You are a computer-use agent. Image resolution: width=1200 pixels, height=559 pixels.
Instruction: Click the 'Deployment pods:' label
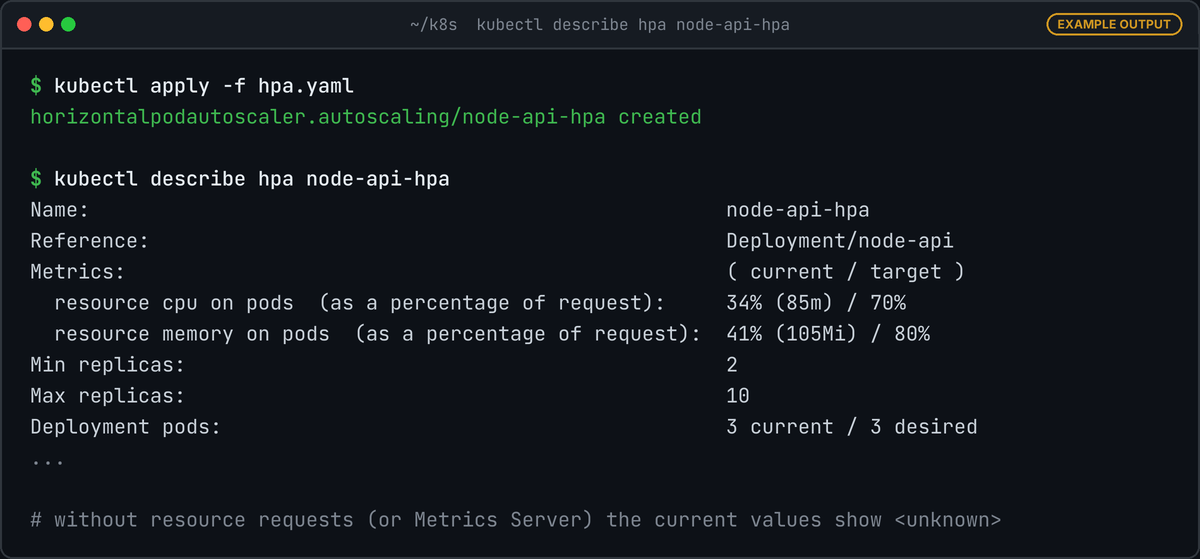tap(126, 427)
